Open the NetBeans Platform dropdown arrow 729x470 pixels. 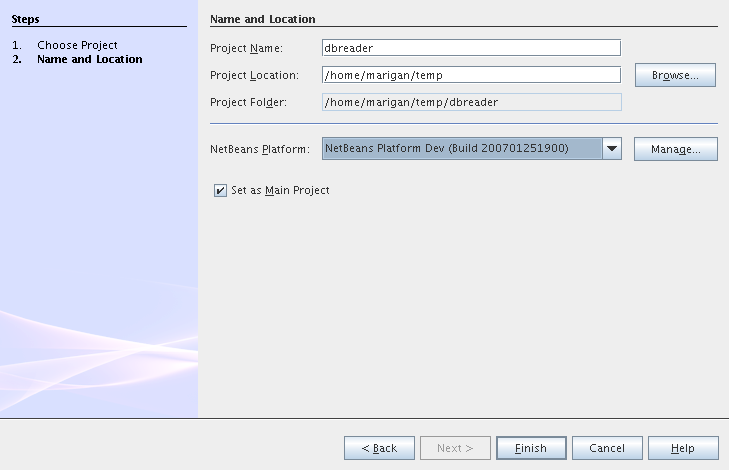(x=612, y=149)
